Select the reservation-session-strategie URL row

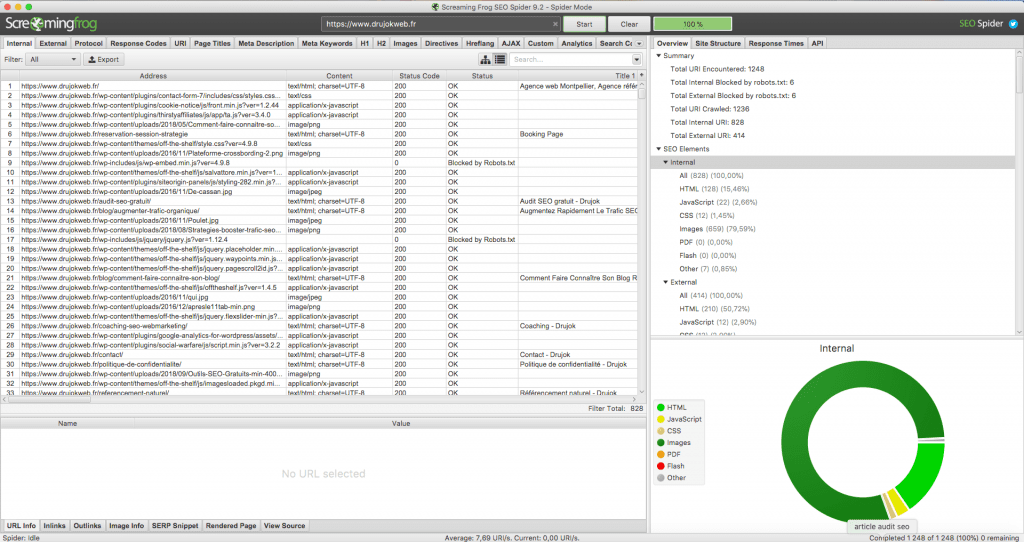tap(319, 134)
